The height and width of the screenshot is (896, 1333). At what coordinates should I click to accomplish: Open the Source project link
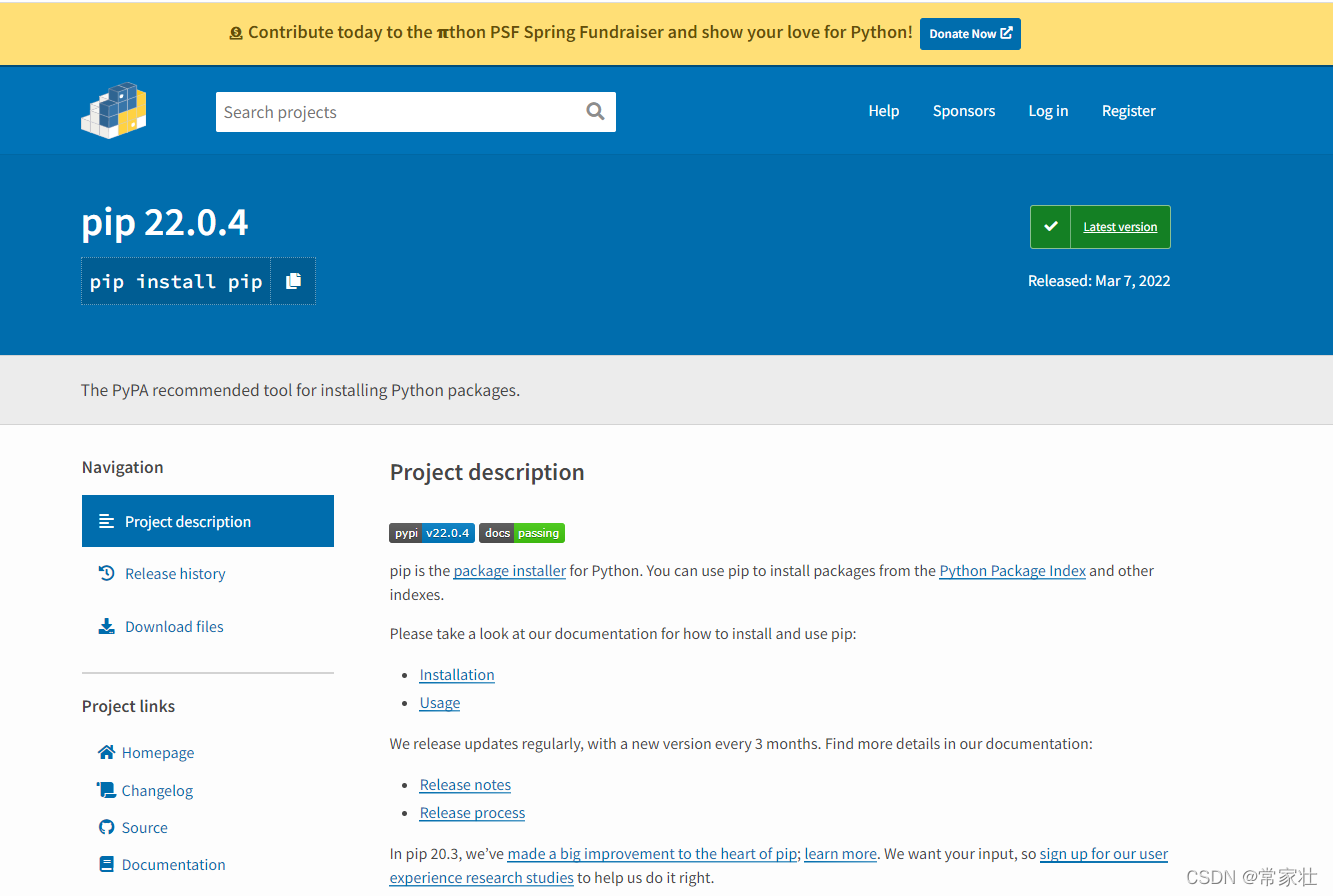[x=145, y=827]
